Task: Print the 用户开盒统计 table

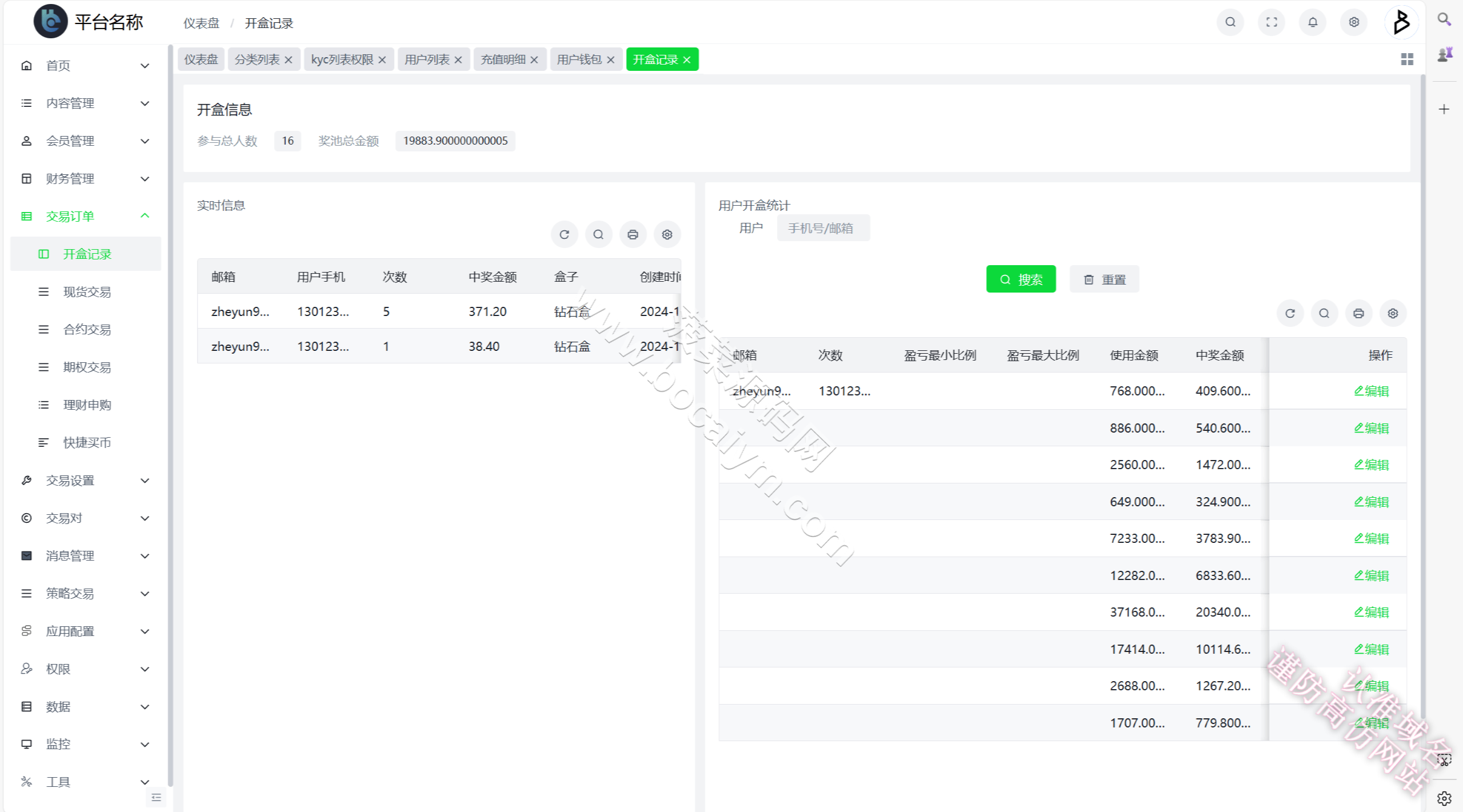Action: [1358, 313]
